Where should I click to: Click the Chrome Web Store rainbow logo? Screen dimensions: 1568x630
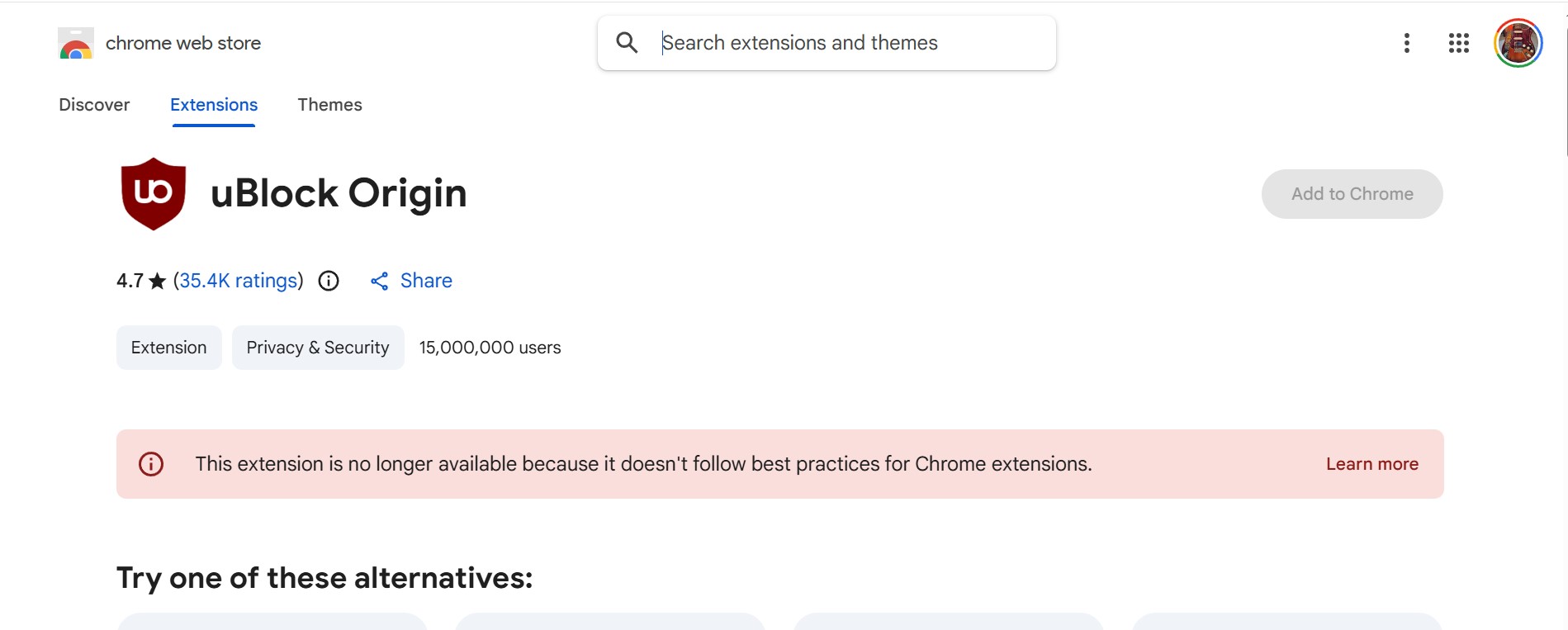75,44
